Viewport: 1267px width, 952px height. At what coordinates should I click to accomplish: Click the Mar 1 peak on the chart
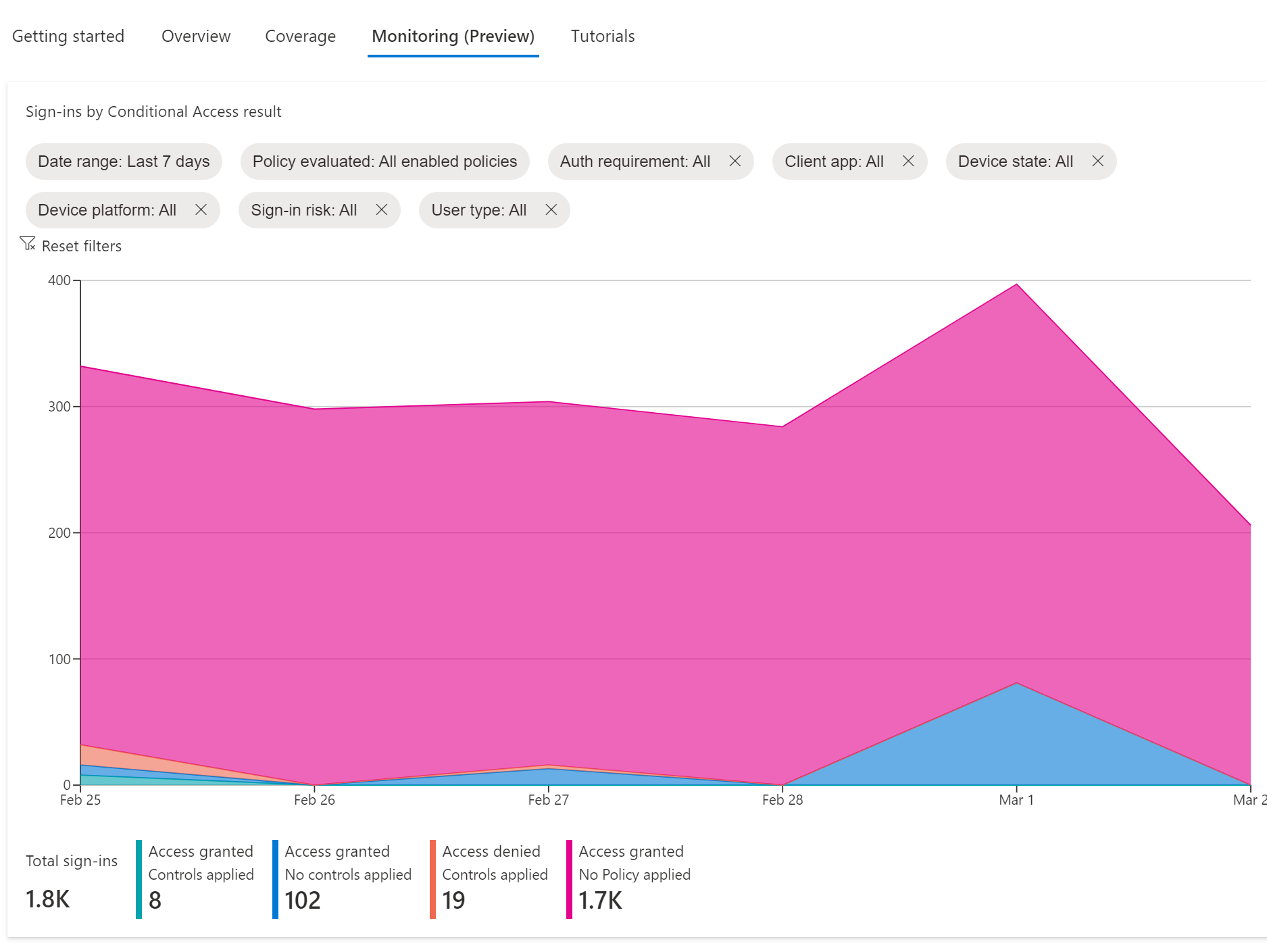[1016, 285]
